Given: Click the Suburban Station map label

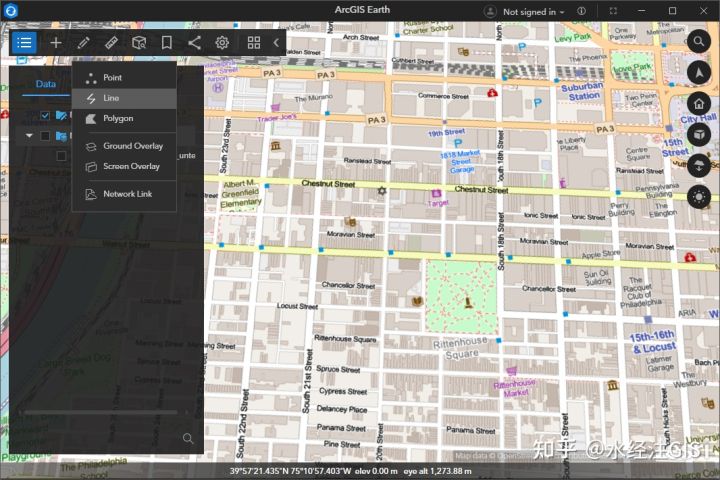Looking at the screenshot, I should [582, 91].
